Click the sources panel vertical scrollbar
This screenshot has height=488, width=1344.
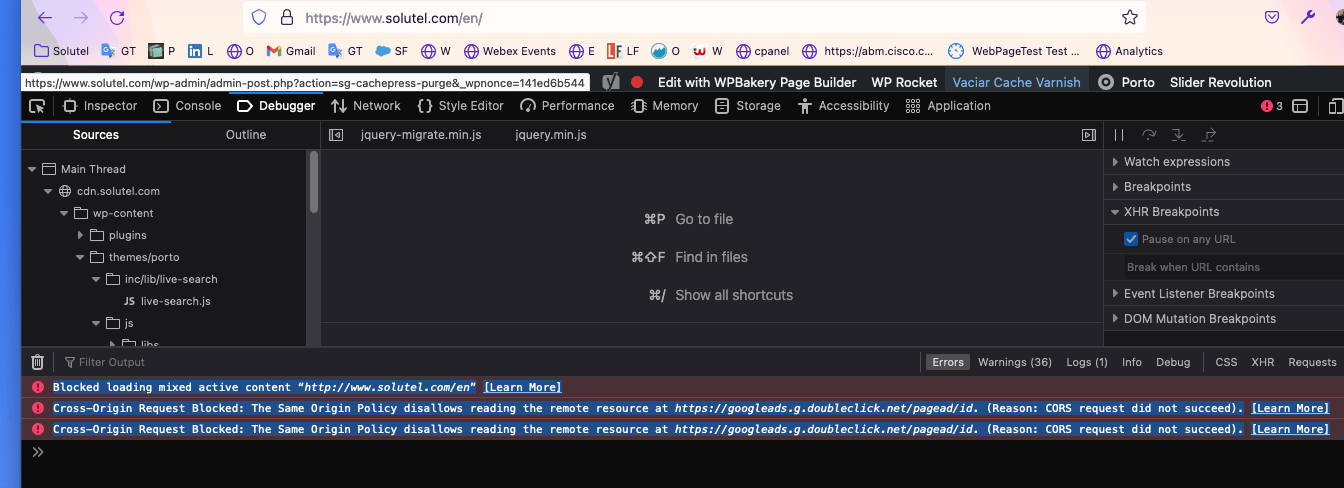[x=314, y=181]
